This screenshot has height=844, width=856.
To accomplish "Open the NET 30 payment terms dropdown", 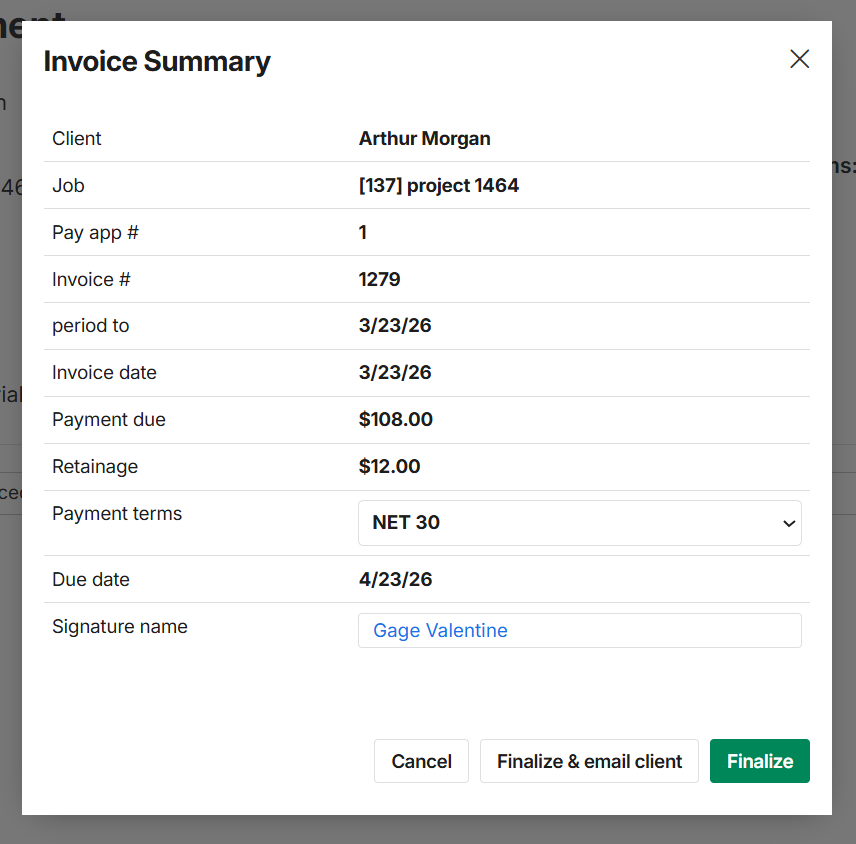I will (x=578, y=523).
